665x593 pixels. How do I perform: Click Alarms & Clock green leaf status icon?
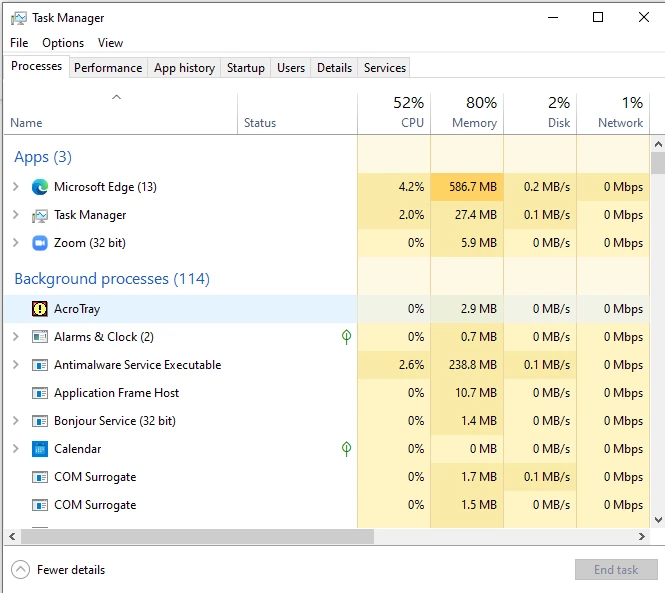click(346, 337)
